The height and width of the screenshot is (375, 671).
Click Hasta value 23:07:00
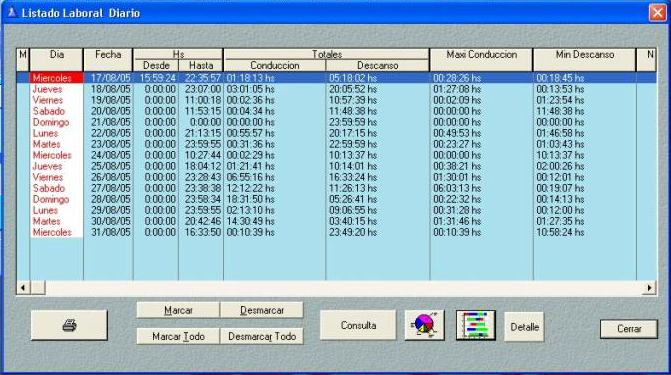click(x=203, y=89)
